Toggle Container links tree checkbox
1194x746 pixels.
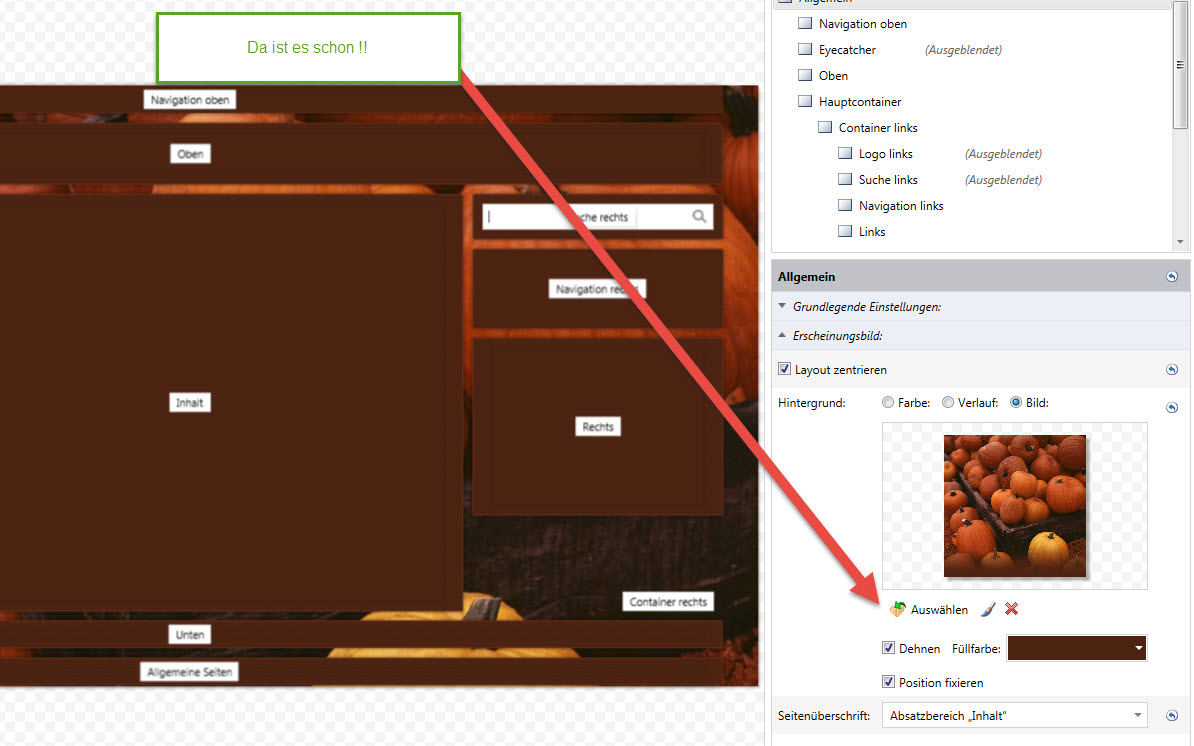pos(825,127)
